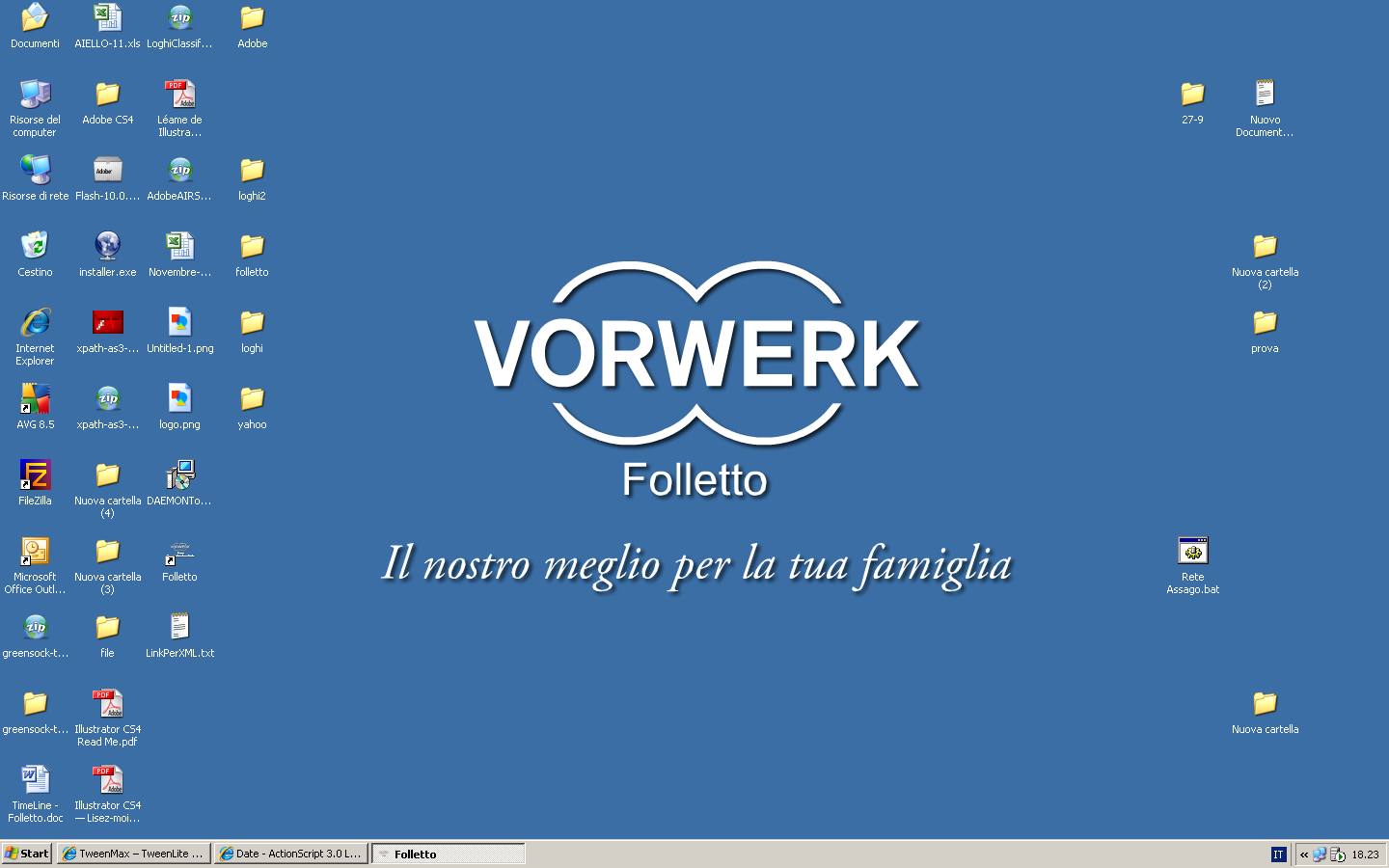Open the folder named file
The height and width of the screenshot is (868, 1389).
click(107, 627)
